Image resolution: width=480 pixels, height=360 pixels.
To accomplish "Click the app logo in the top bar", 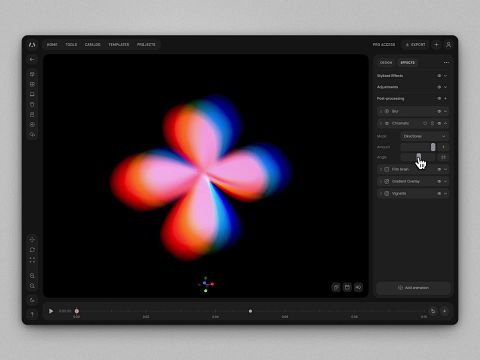I will 32,44.
